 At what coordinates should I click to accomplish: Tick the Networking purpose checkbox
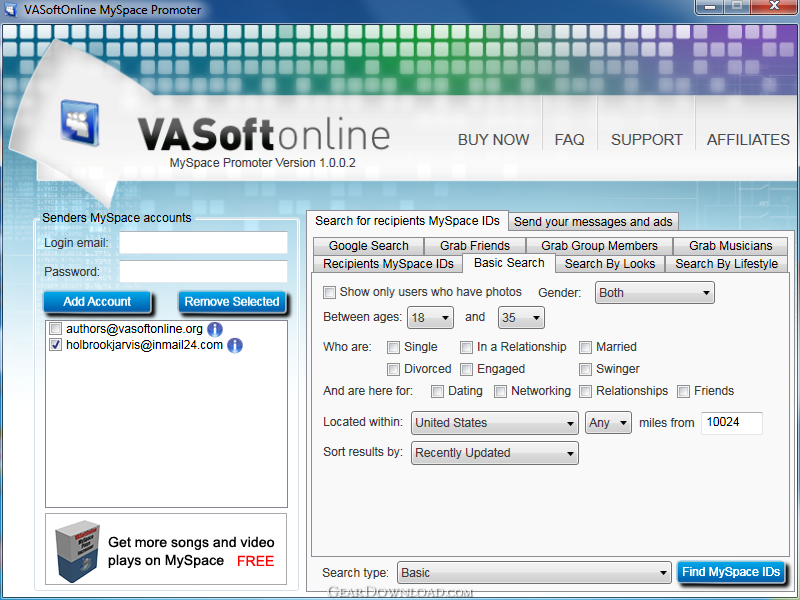[501, 391]
